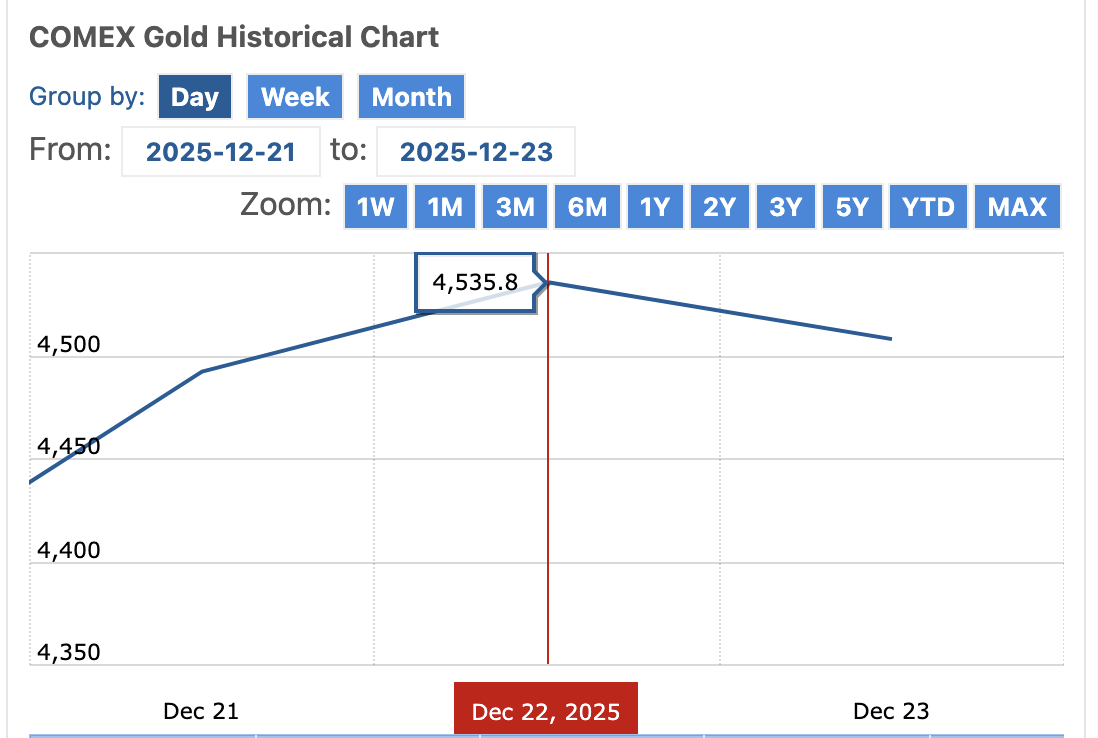This screenshot has height=738, width=1098.
Task: Open the to date field 2025-12-23
Action: pos(475,152)
